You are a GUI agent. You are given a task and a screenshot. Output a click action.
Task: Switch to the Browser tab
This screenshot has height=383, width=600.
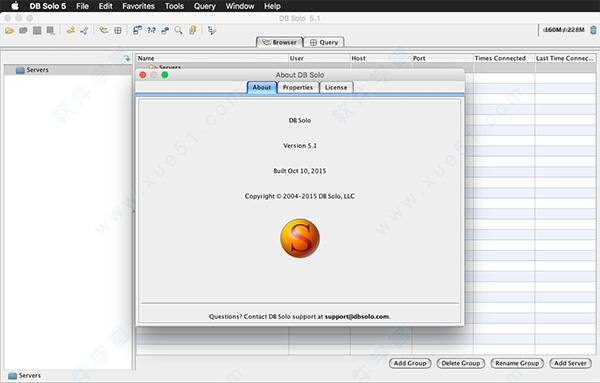[280, 42]
